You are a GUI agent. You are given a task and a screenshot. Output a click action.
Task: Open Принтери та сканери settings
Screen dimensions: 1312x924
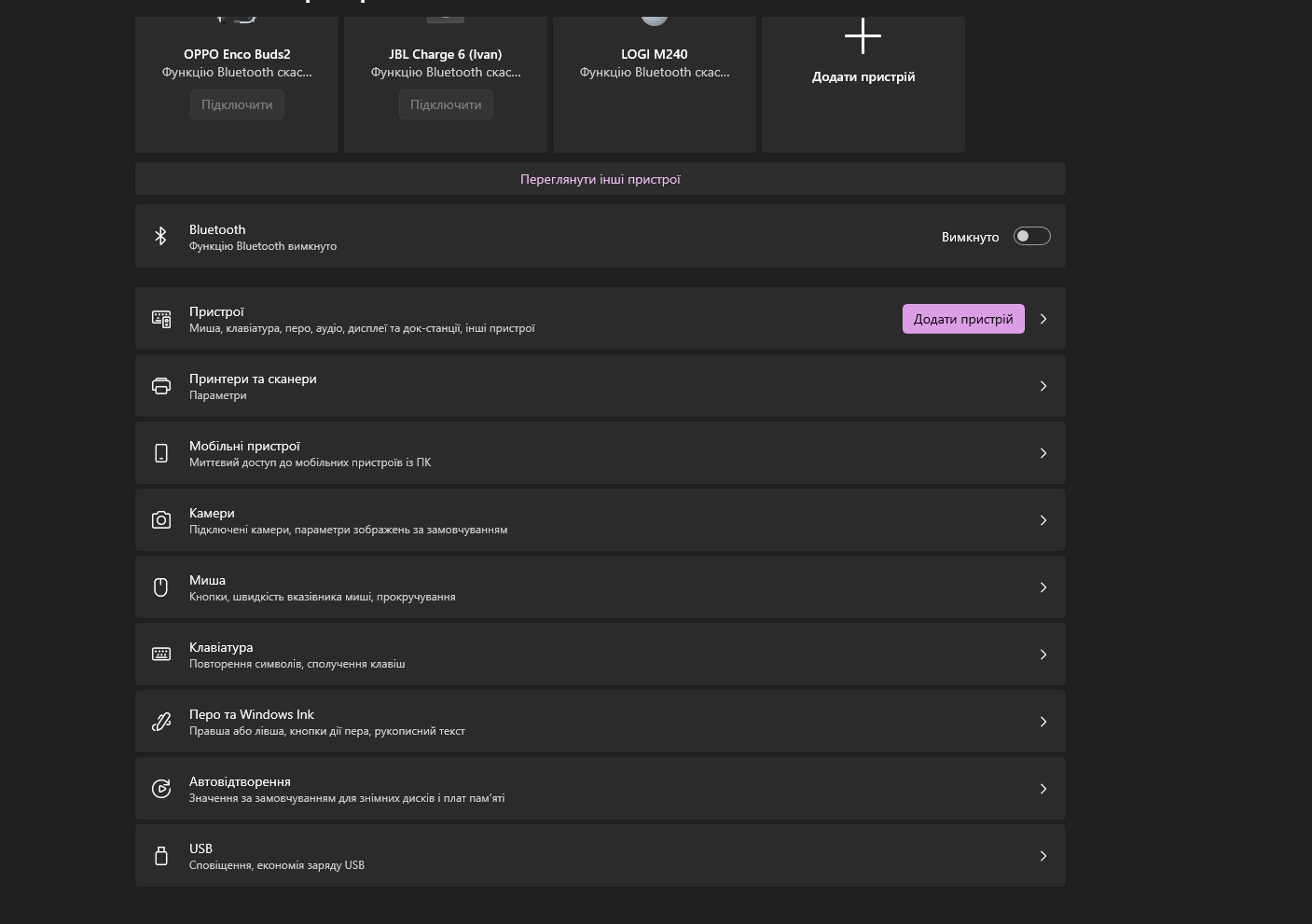point(601,386)
